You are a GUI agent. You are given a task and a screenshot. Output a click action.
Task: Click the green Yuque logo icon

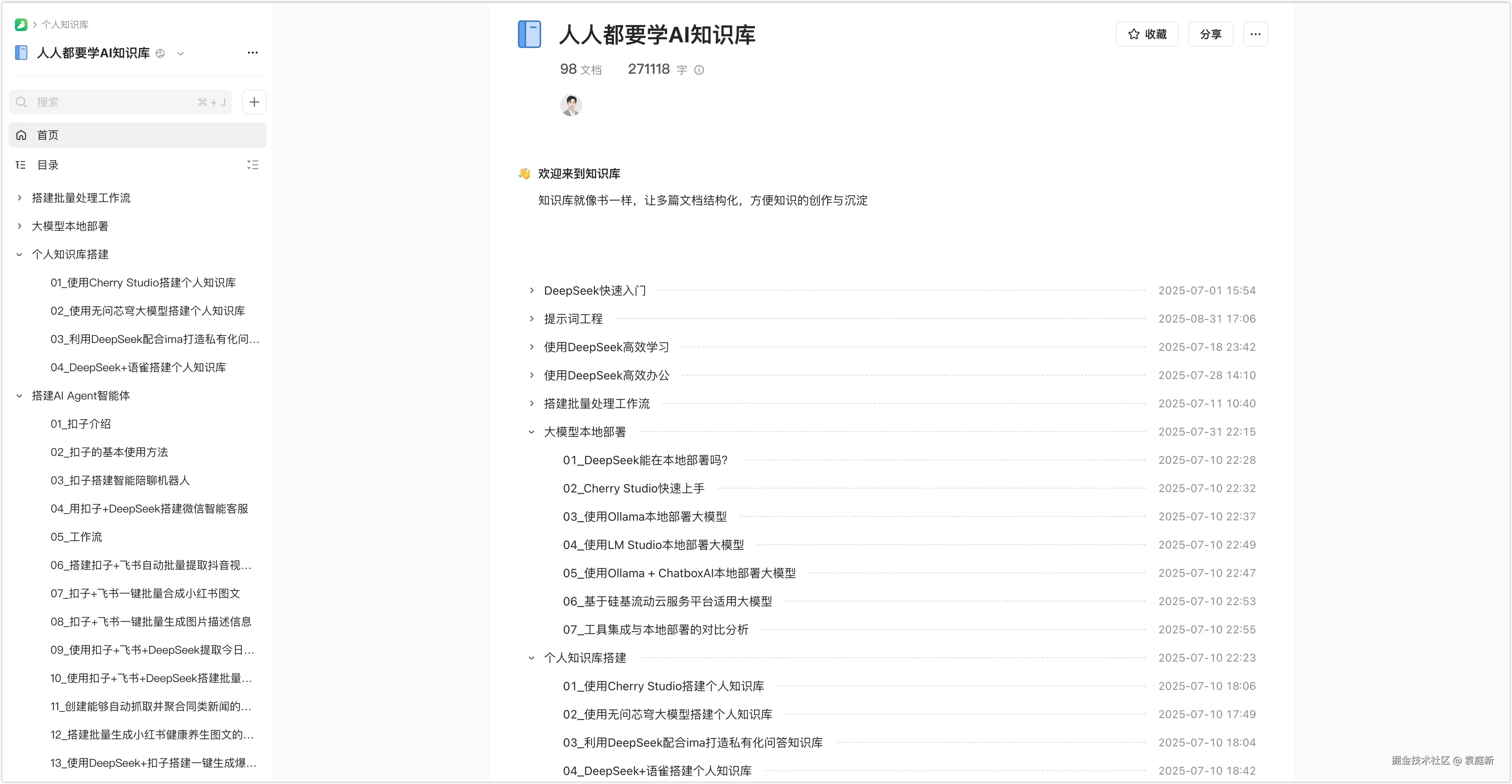[21, 25]
